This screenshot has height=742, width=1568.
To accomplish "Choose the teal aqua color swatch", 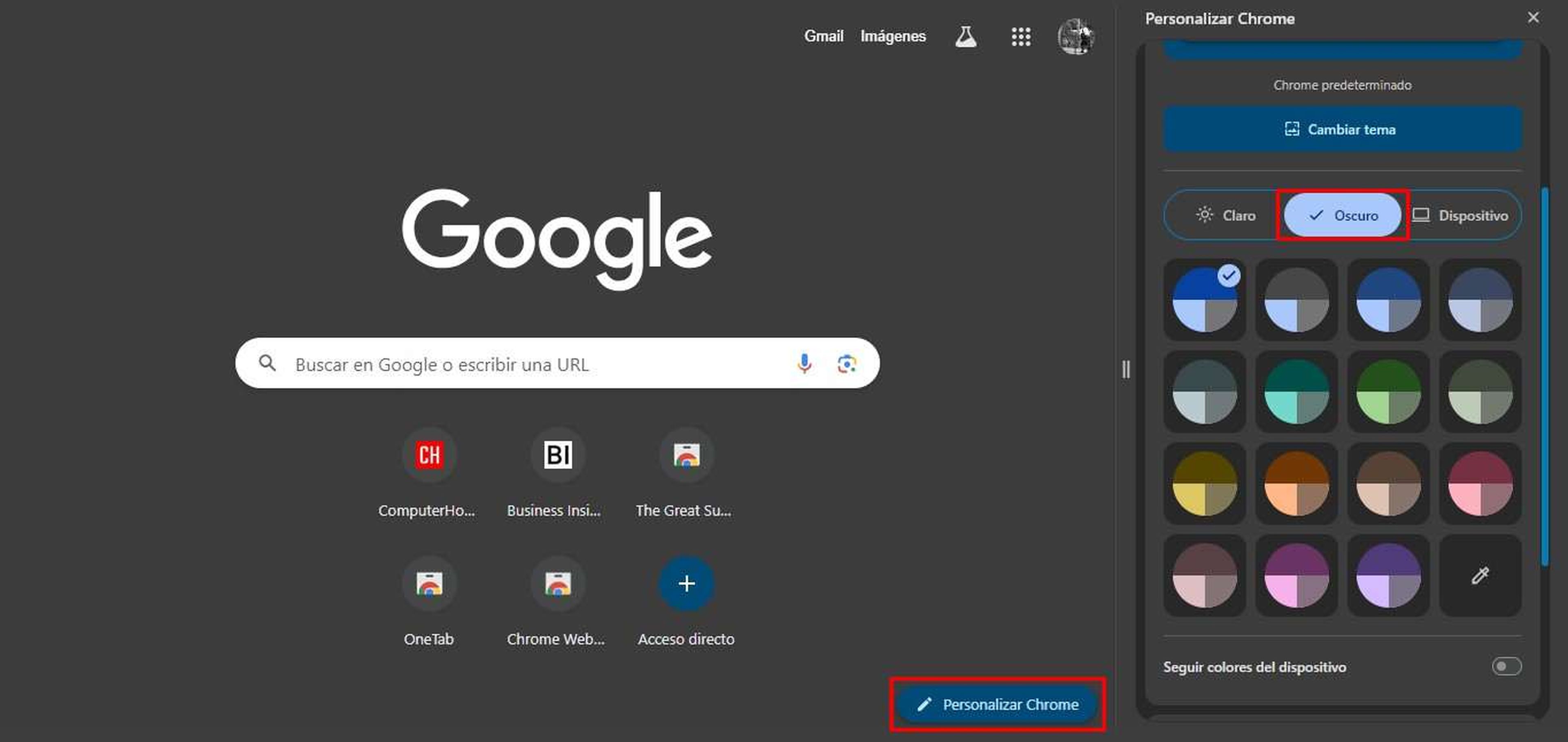I will point(1296,391).
